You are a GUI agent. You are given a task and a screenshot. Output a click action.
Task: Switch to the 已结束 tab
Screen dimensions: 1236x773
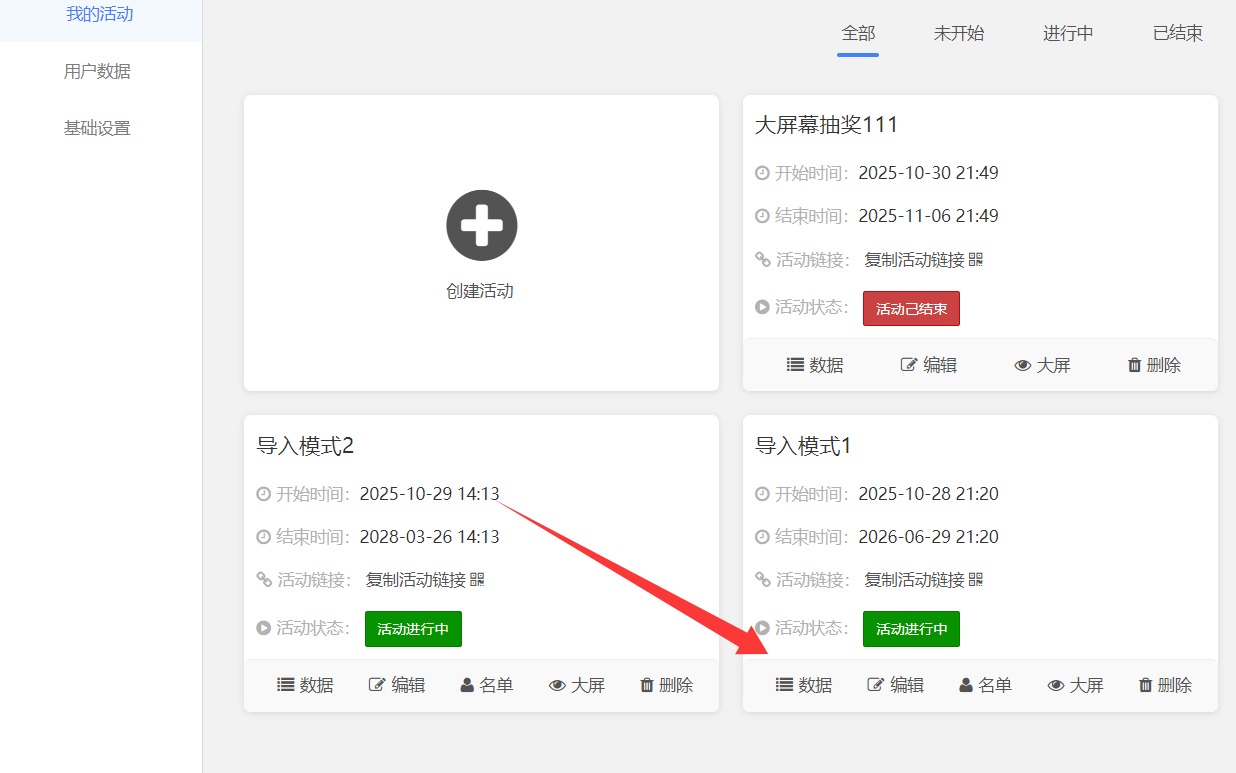pos(1177,33)
